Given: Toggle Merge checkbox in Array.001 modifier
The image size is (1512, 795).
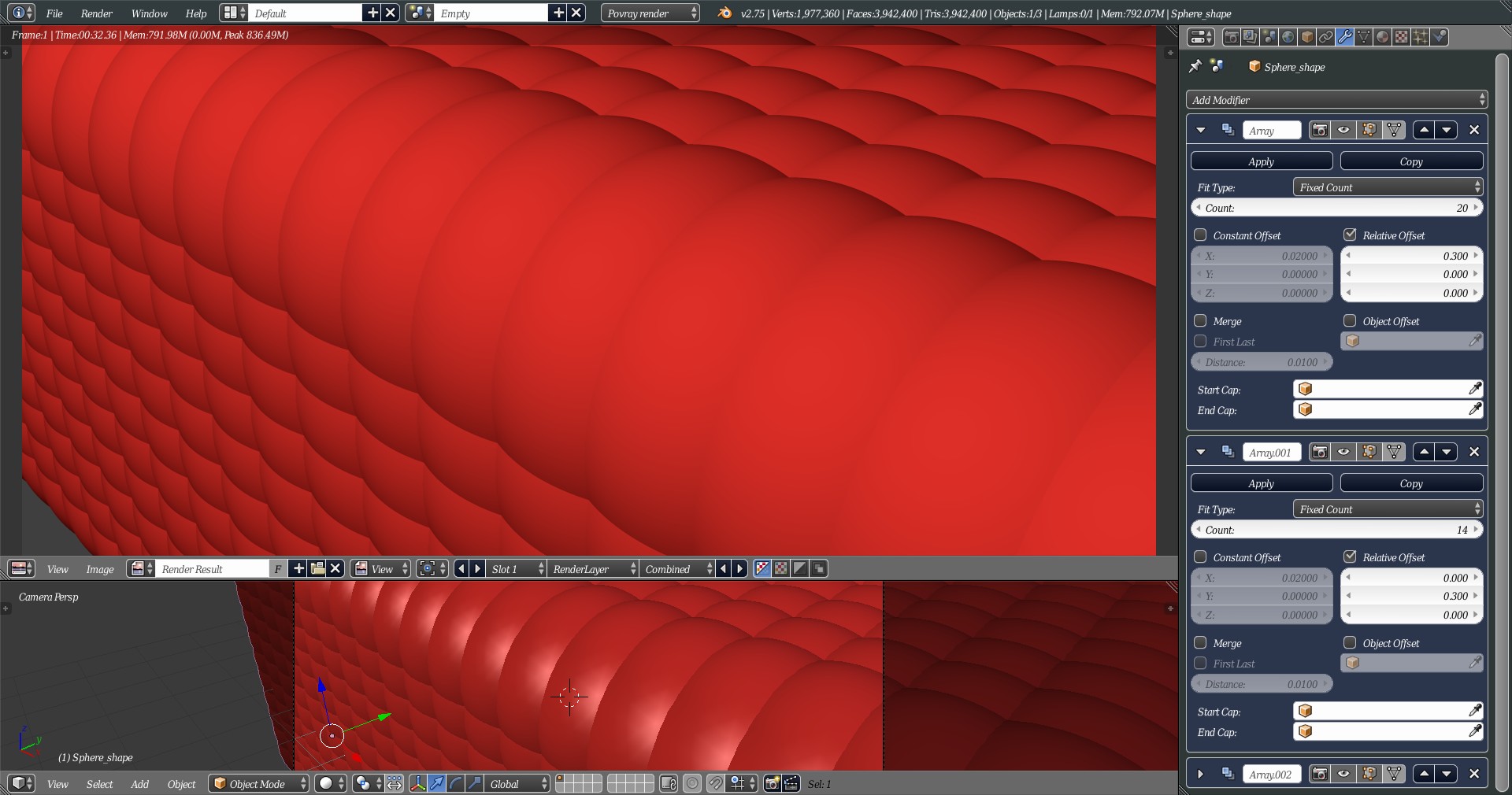Looking at the screenshot, I should (1200, 642).
